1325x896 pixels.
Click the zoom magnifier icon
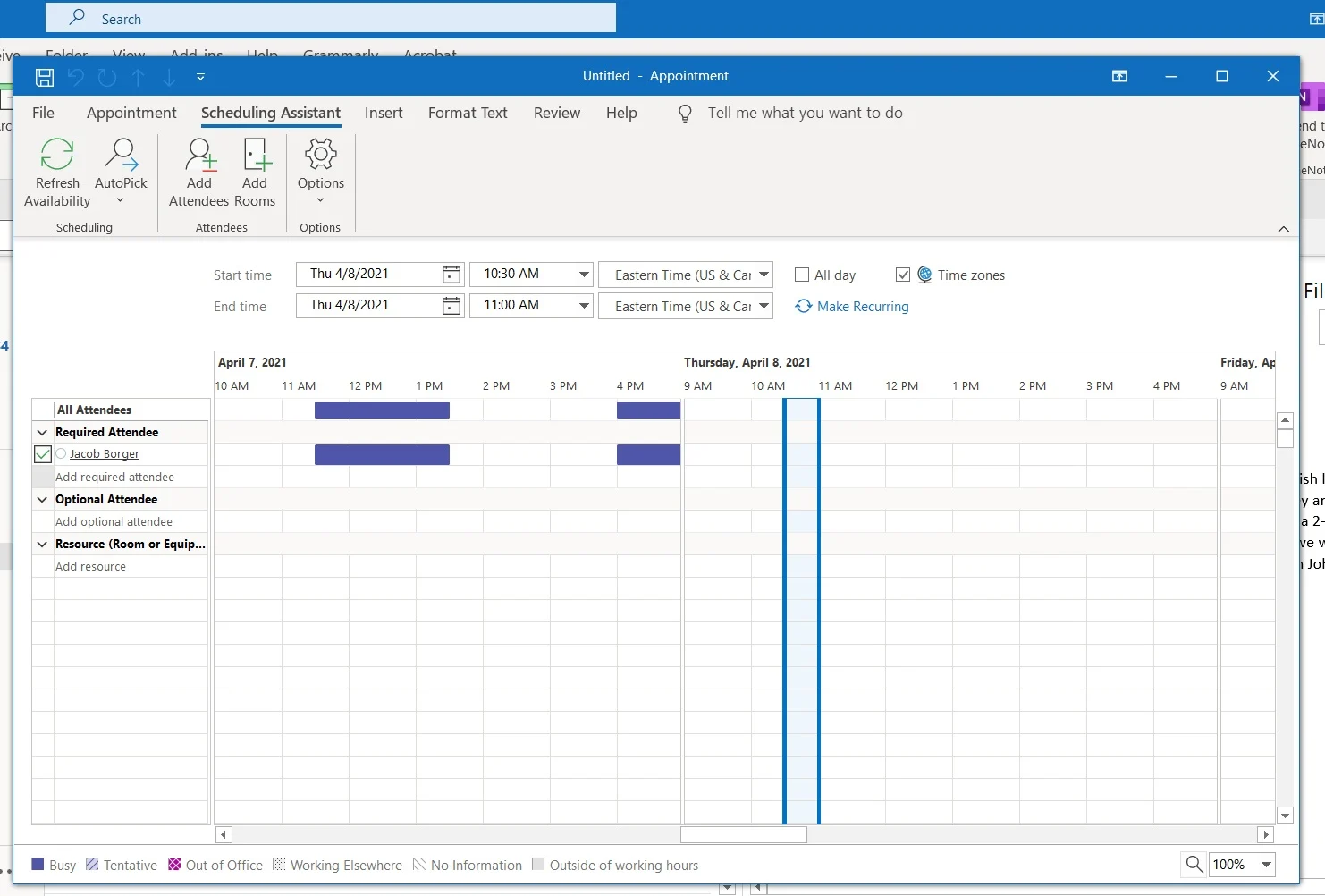(1194, 864)
